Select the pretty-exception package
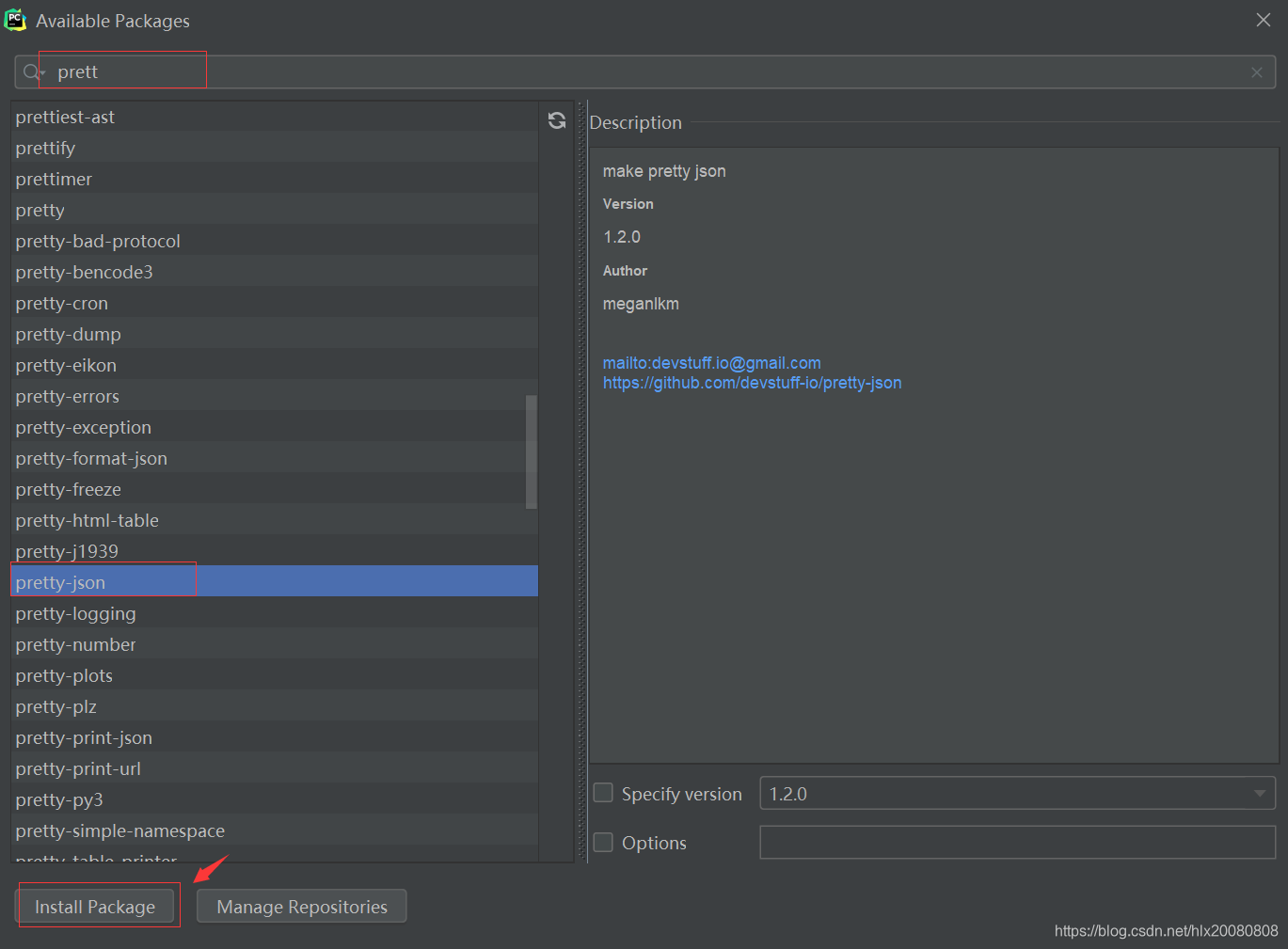The height and width of the screenshot is (949, 1288). (275, 427)
